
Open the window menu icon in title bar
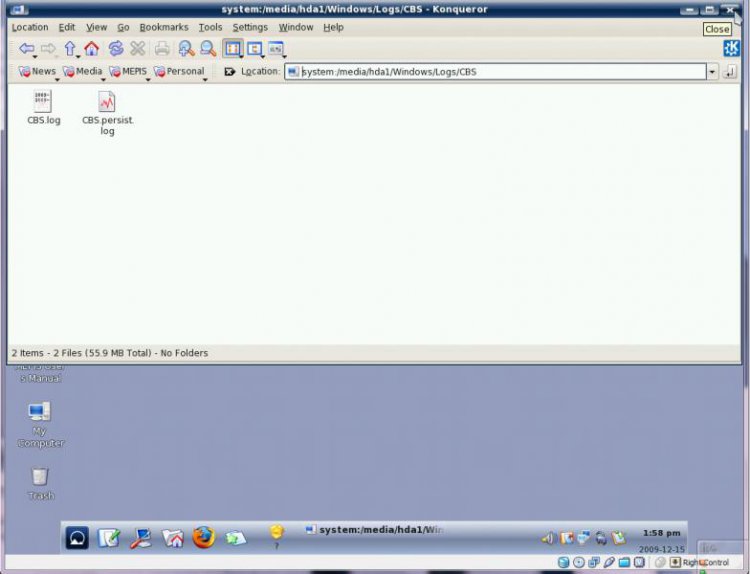[x=18, y=9]
